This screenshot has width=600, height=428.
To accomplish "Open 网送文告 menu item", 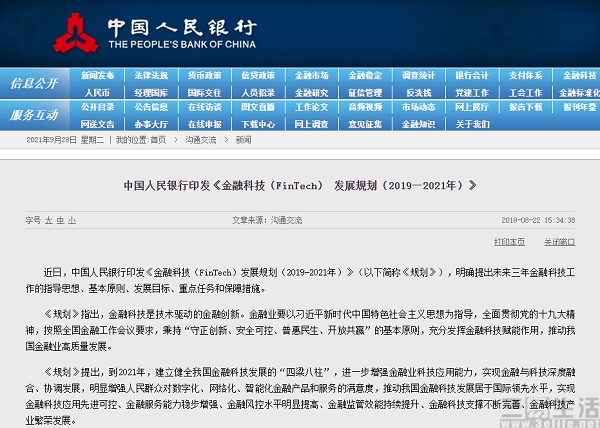I will tap(97, 124).
